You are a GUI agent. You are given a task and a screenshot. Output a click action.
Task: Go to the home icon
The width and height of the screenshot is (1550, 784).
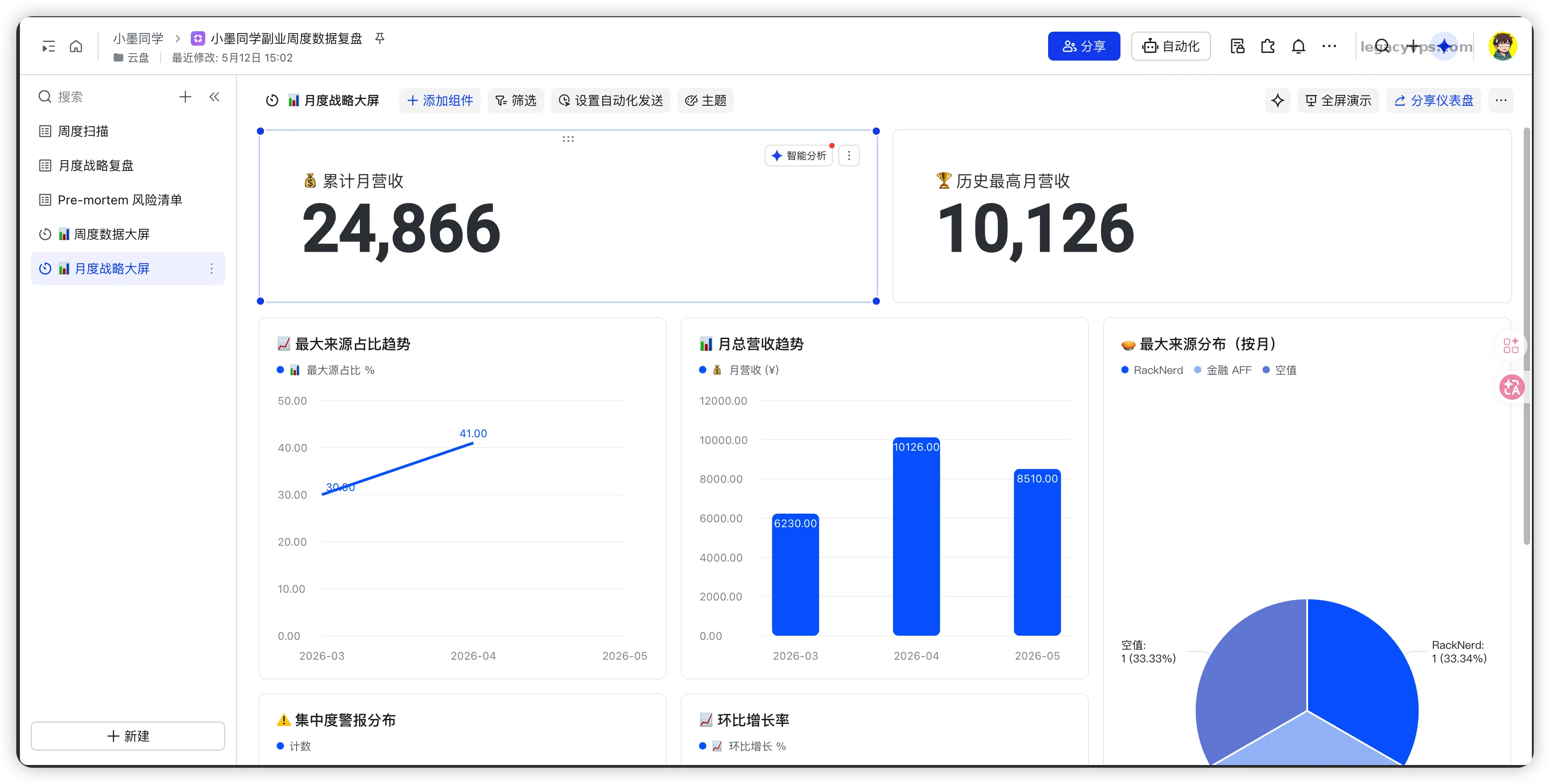coord(76,46)
